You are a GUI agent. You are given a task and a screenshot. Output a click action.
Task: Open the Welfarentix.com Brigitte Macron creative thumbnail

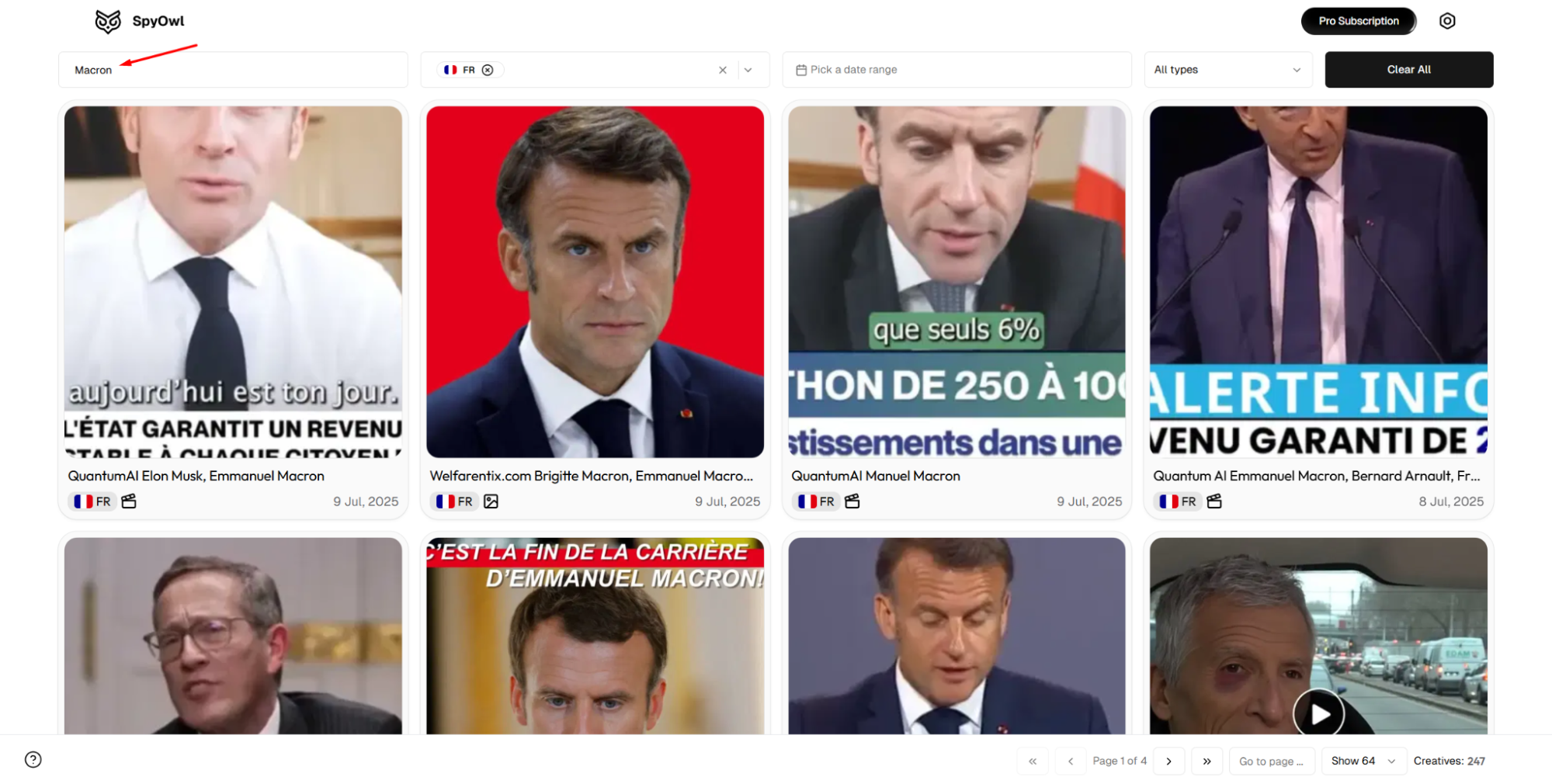coord(595,282)
